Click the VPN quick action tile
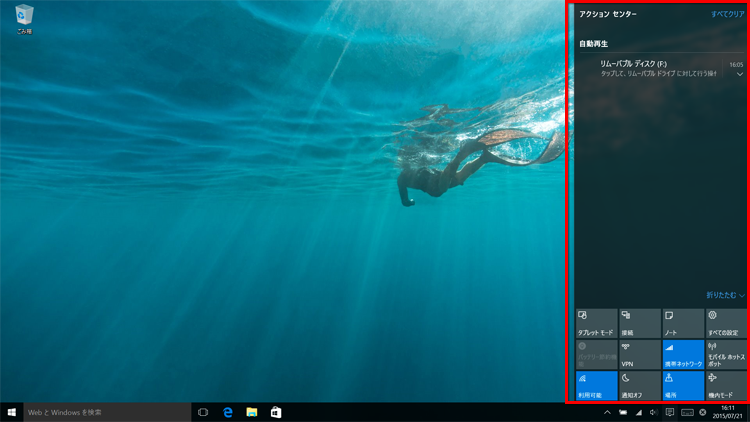 point(639,354)
